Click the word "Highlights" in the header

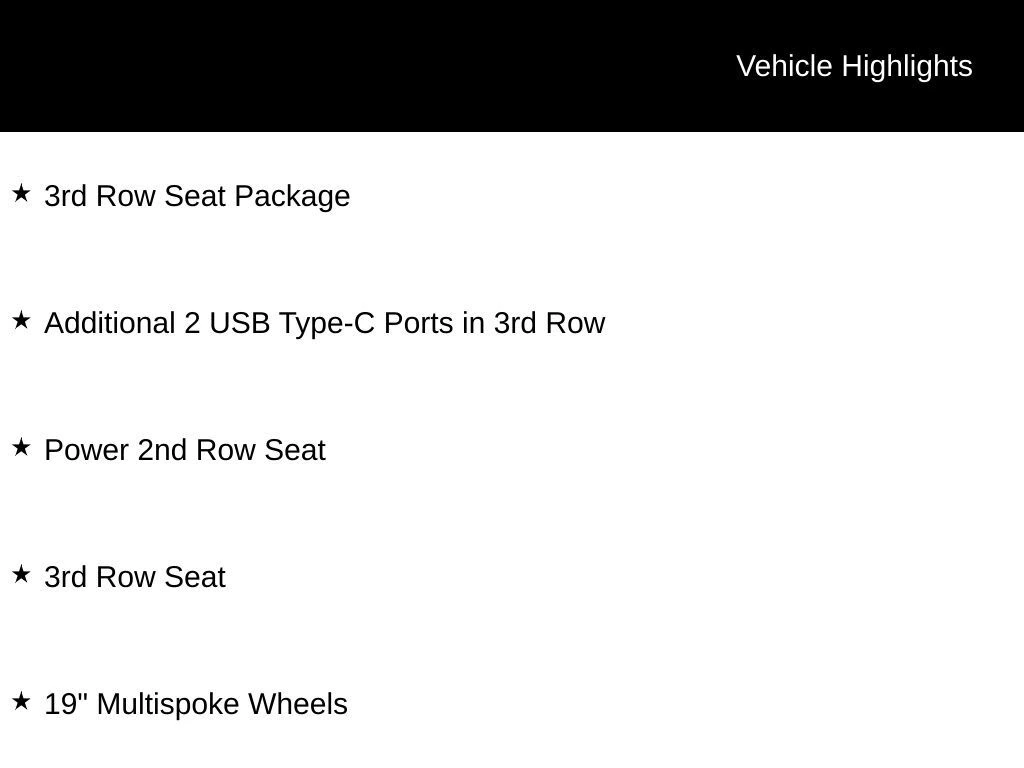[907, 66]
